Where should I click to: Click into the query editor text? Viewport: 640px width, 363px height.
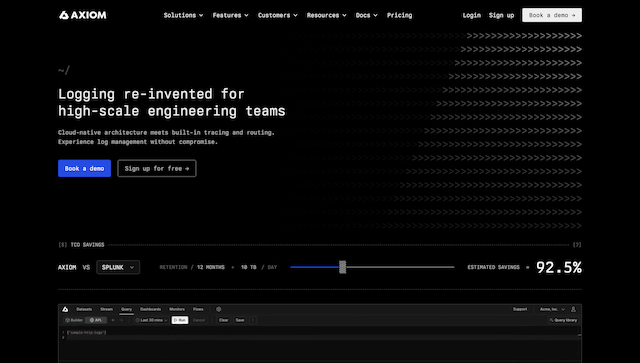pyautogui.click(x=87, y=332)
